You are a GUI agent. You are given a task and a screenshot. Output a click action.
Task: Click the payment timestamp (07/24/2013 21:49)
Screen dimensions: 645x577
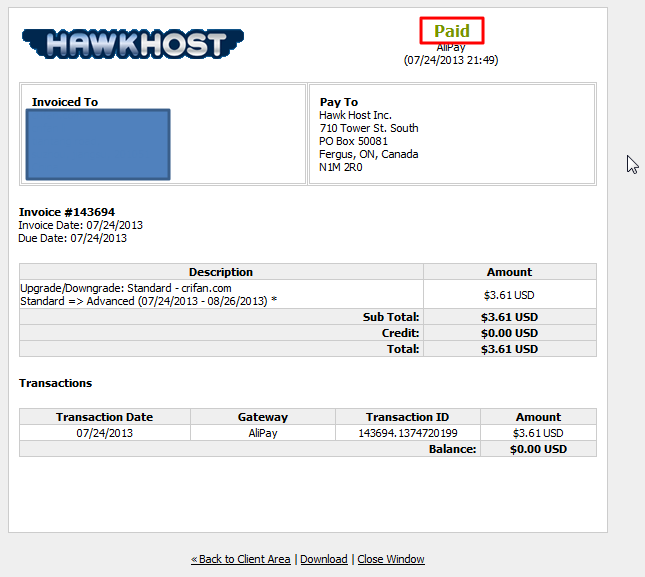(x=451, y=60)
